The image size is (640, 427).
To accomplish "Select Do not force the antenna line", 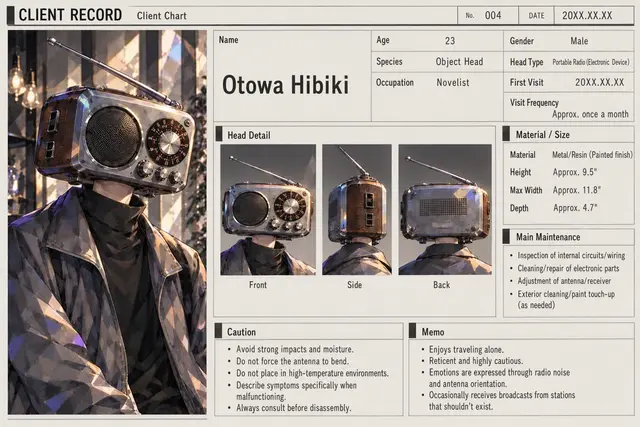I will [292, 361].
